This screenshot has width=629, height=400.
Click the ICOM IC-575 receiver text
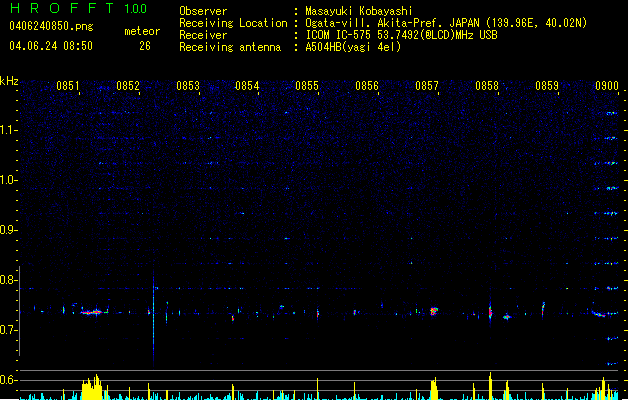(x=401, y=35)
